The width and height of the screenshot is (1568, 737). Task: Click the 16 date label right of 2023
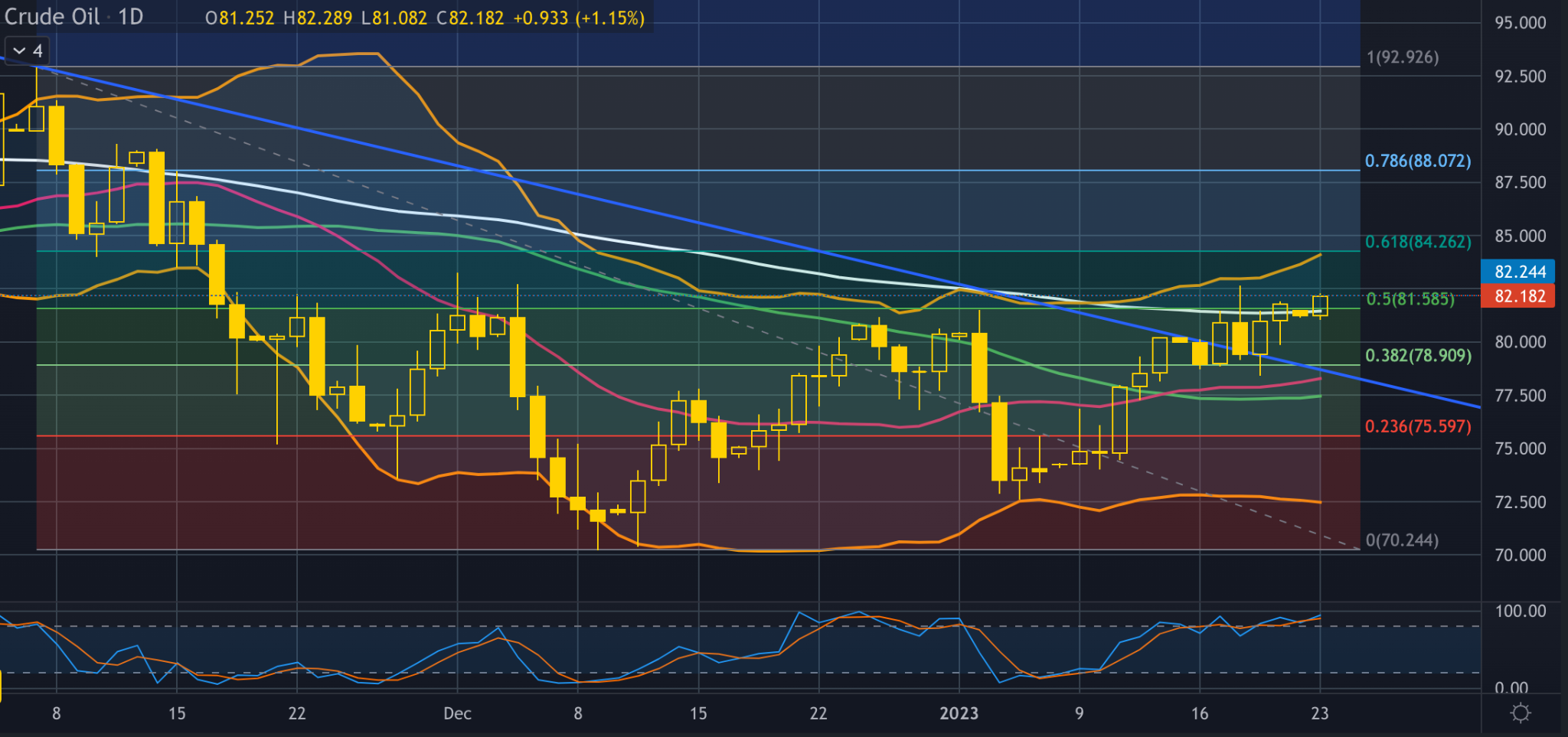point(1199,713)
